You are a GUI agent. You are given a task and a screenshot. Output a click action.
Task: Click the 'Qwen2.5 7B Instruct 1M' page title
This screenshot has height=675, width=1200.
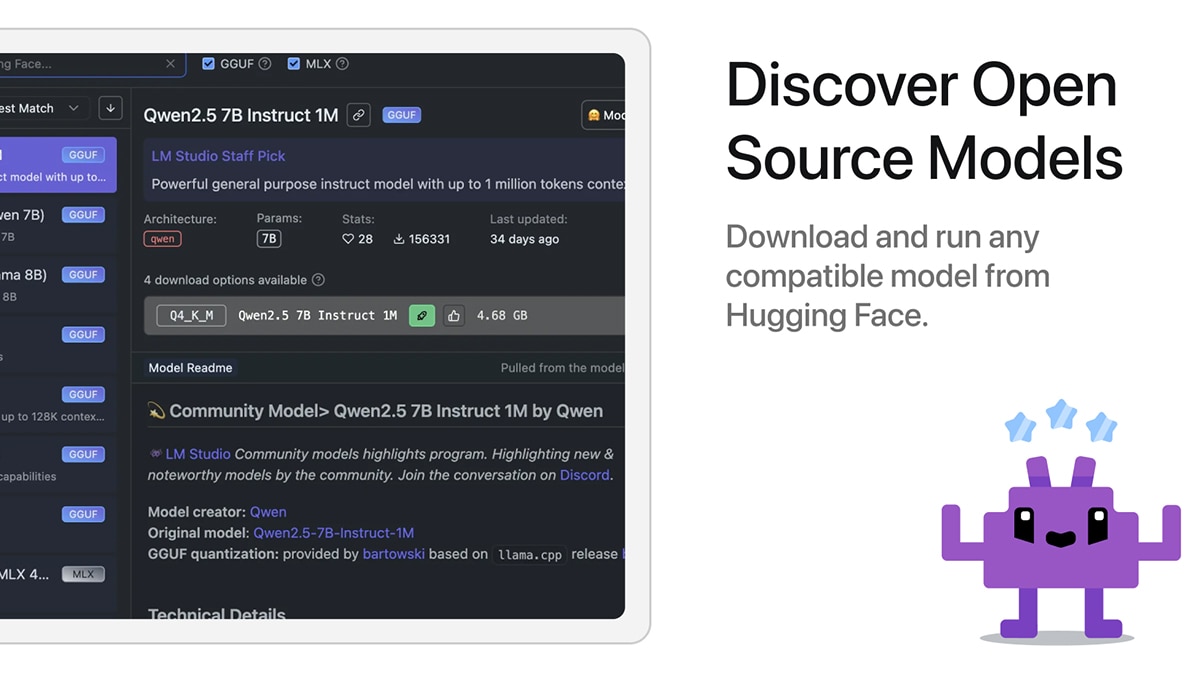point(241,115)
